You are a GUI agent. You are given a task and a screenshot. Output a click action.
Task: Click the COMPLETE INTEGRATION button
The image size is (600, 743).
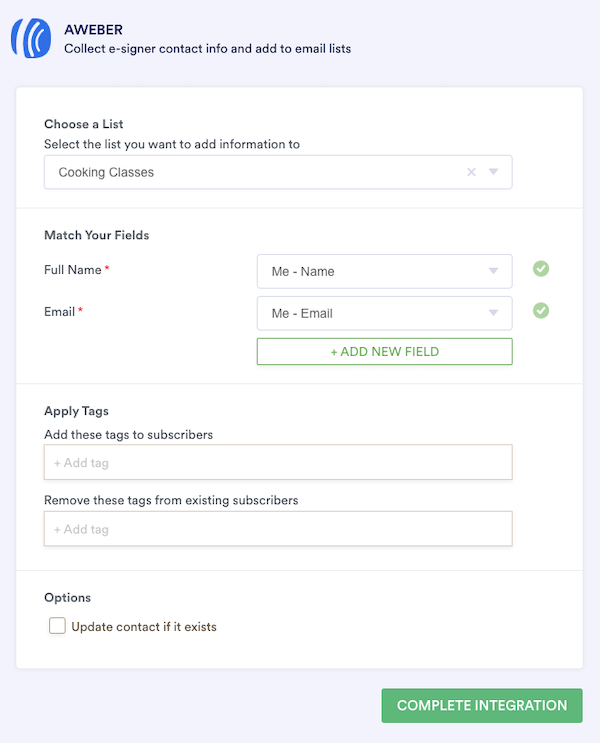click(x=481, y=705)
